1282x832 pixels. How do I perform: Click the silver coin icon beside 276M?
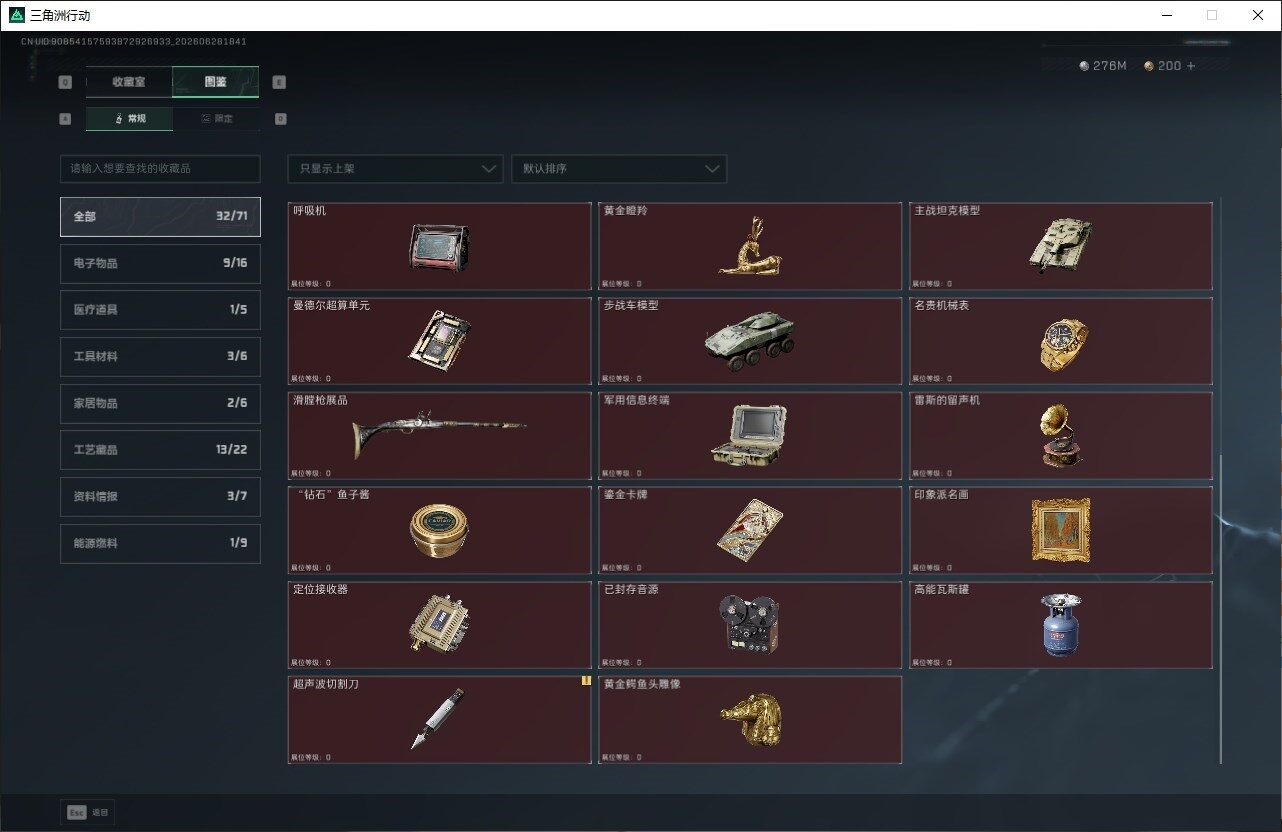point(1085,66)
